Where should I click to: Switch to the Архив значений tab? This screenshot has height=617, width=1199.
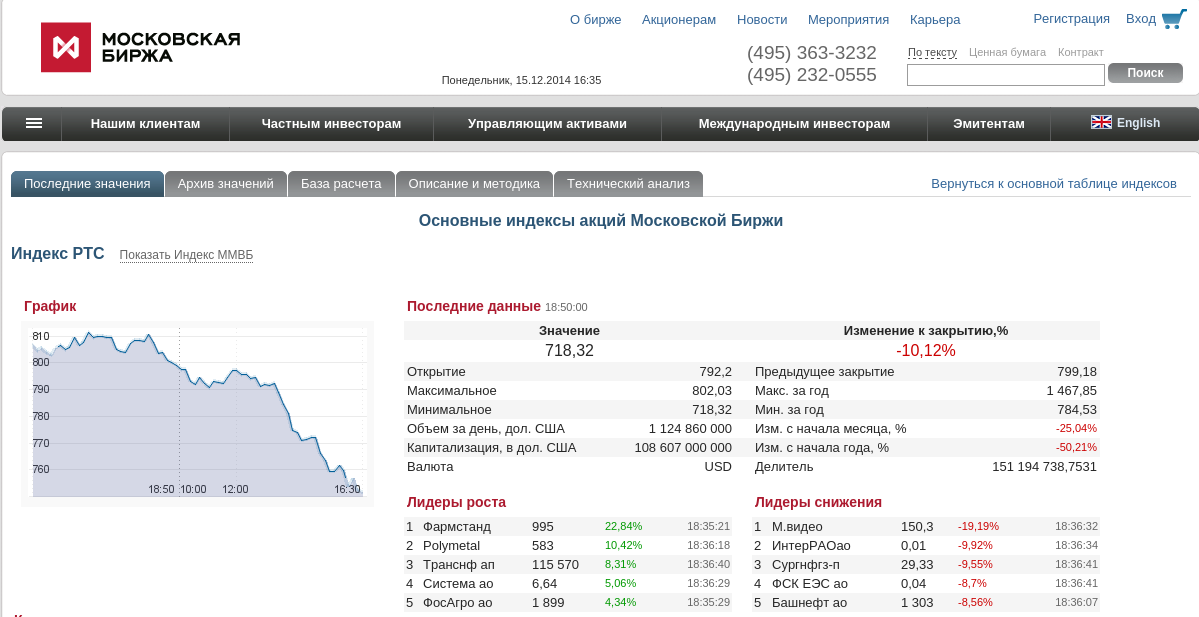226,183
